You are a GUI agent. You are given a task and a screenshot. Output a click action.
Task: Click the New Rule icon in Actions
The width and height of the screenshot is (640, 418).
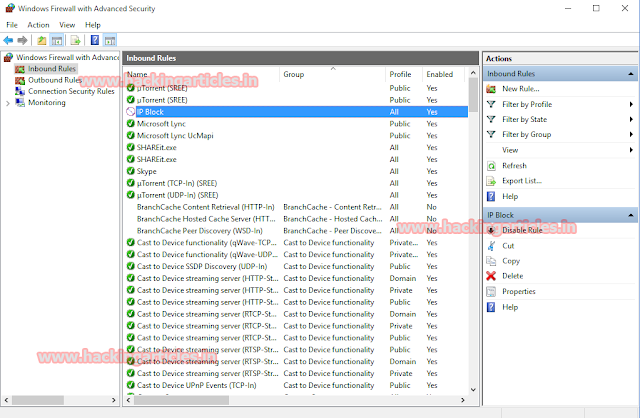coord(491,89)
